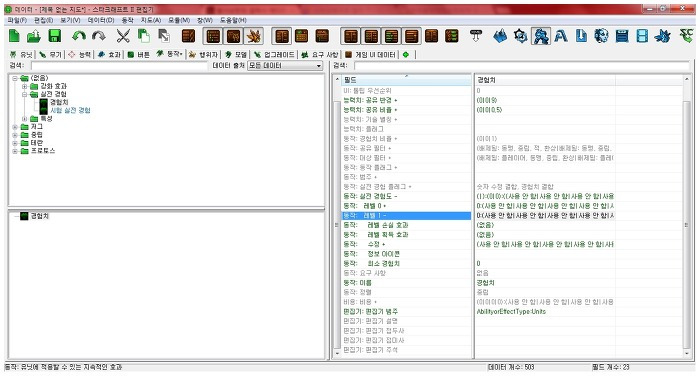Open the AI module head icon

601,36
